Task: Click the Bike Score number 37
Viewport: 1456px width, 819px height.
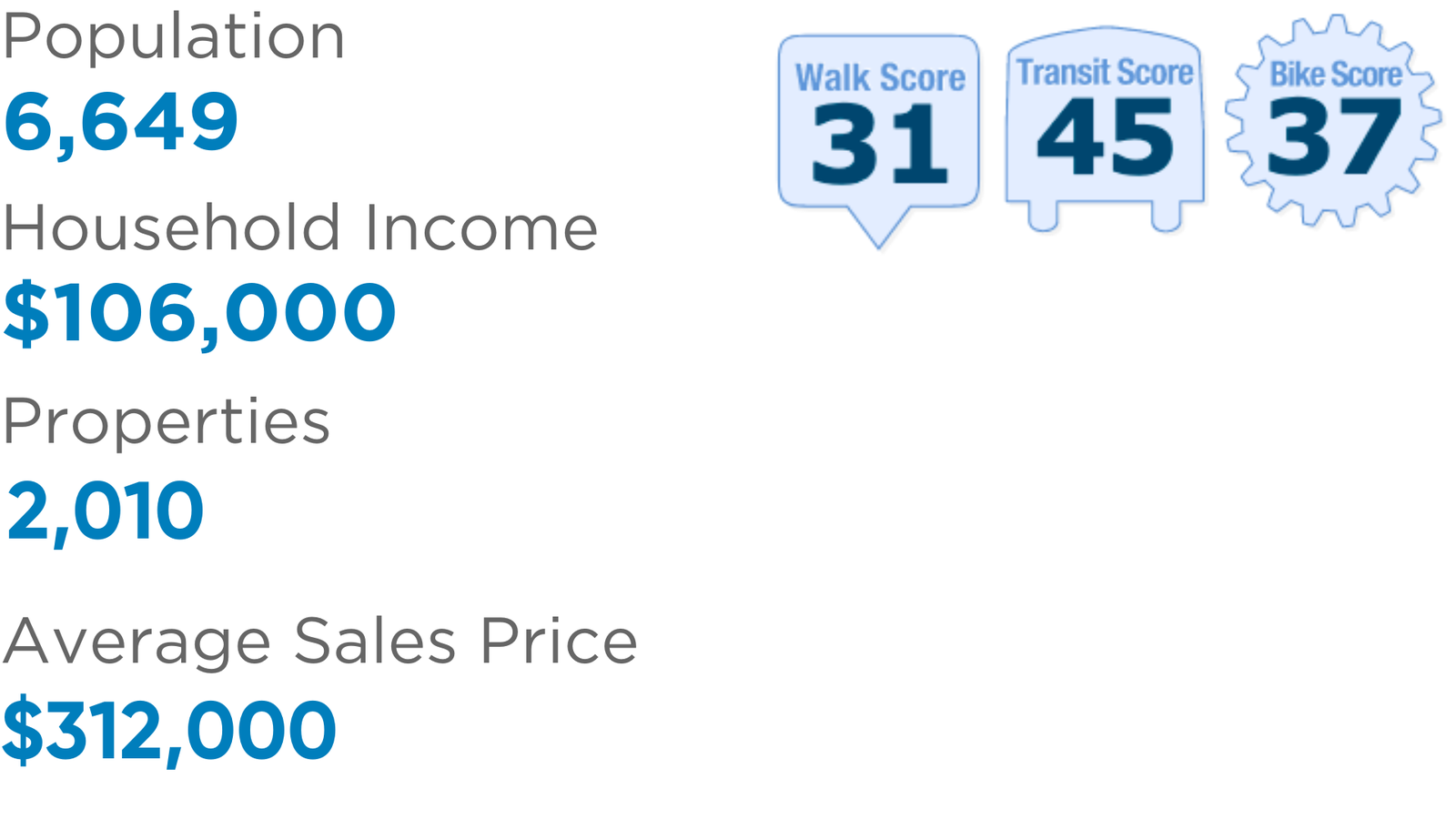Action: [1334, 136]
